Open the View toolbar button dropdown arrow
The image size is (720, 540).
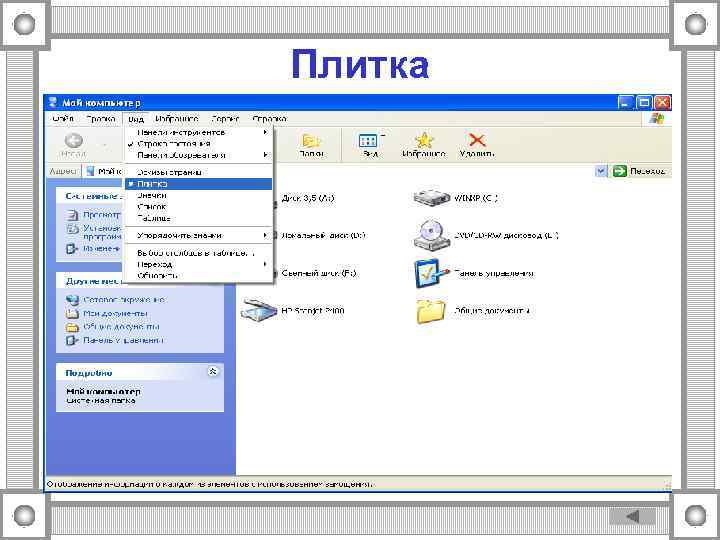[x=382, y=136]
